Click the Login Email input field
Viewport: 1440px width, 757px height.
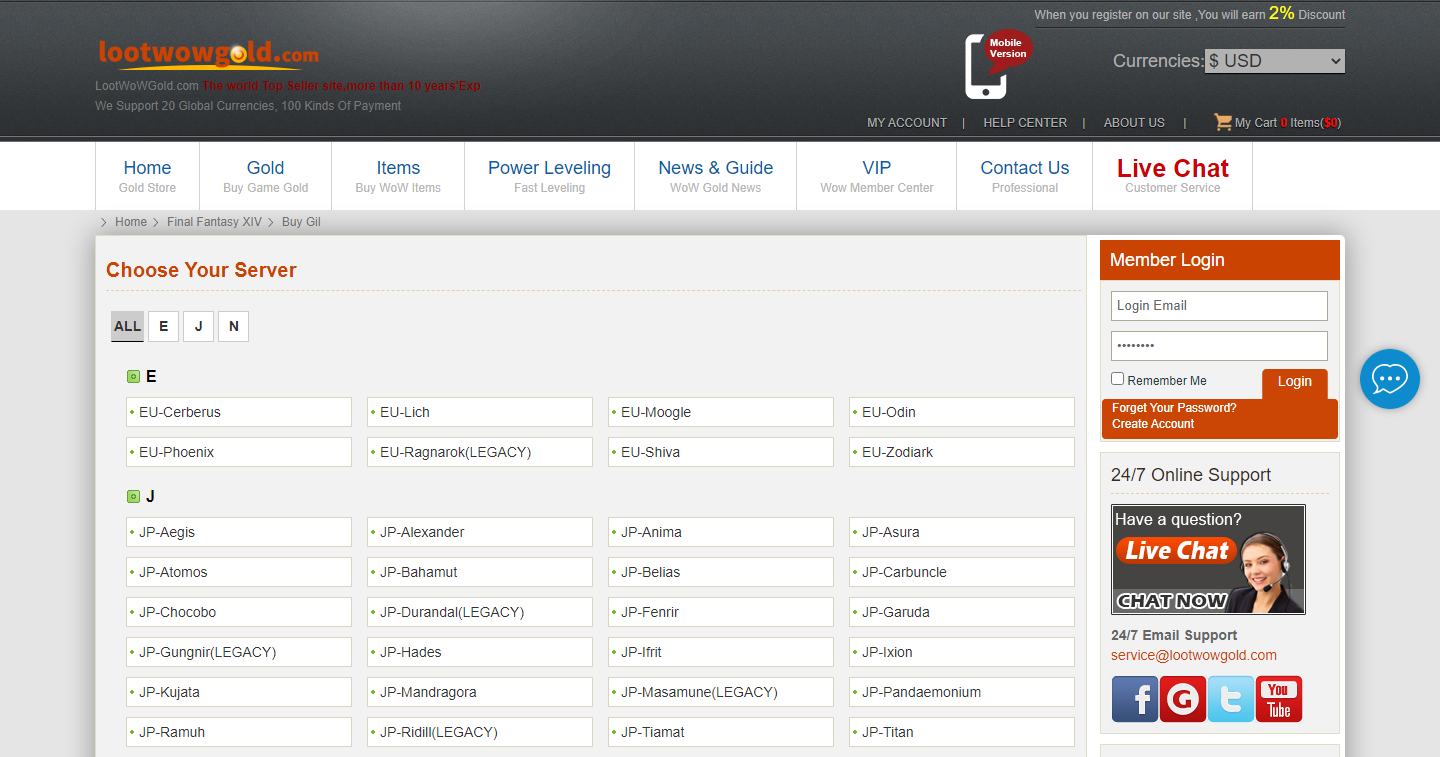tap(1219, 306)
